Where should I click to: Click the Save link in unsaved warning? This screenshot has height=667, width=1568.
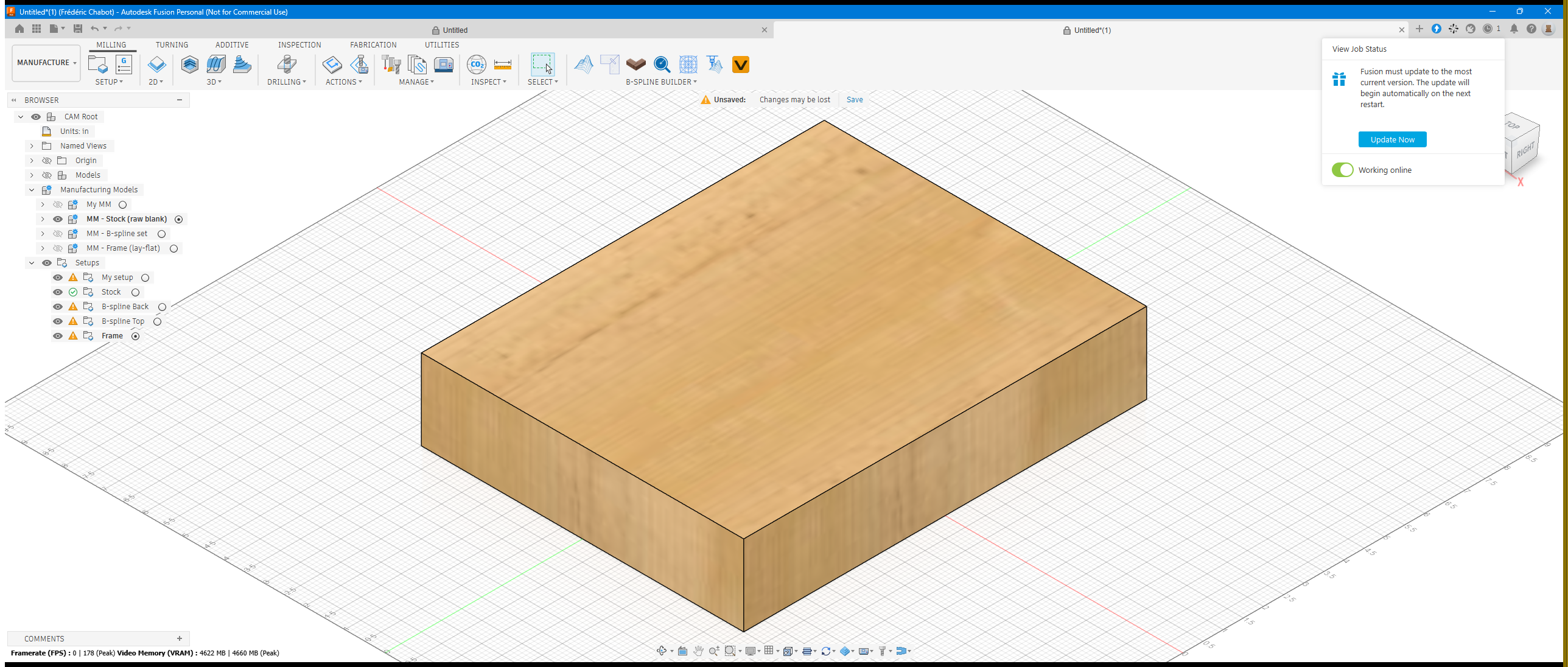[x=855, y=100]
